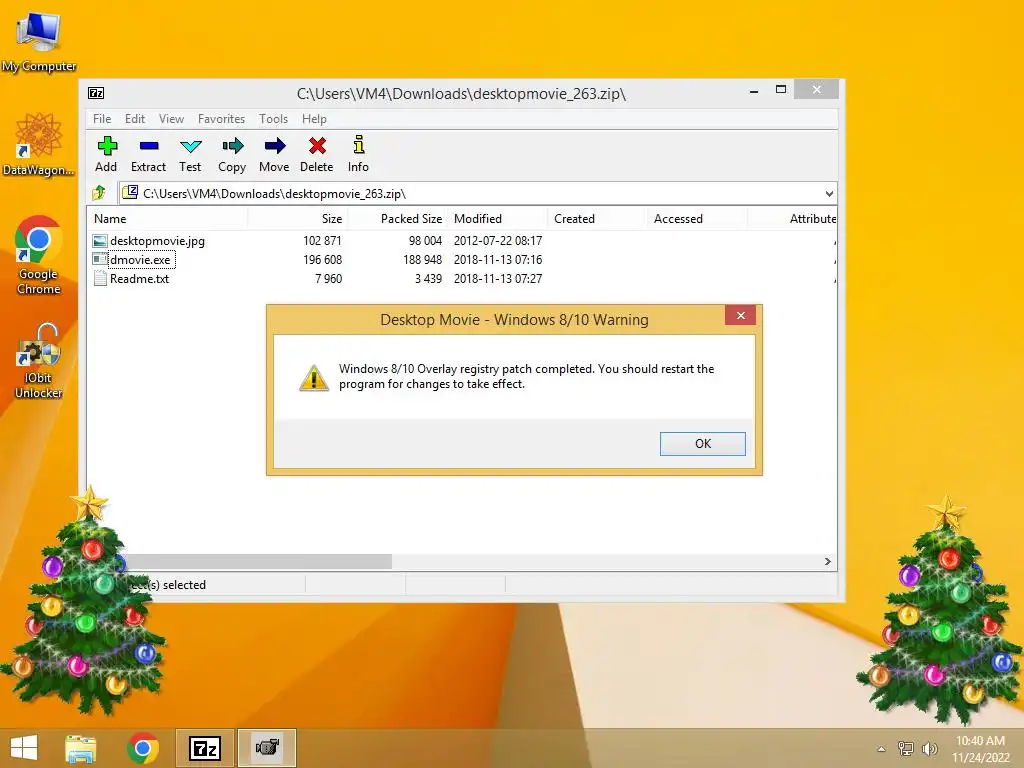1024x768 pixels.
Task: Click OK in the warning dialog
Action: tap(703, 443)
